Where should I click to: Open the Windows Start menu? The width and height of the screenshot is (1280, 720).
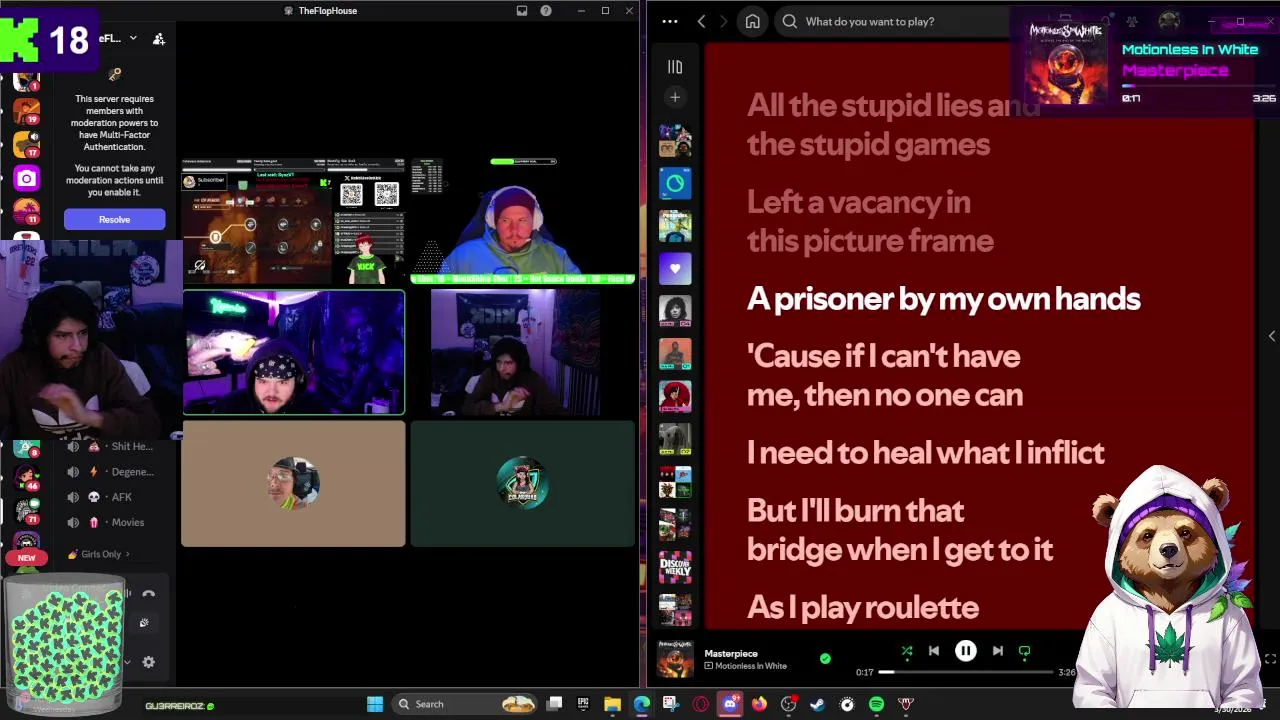pos(375,704)
